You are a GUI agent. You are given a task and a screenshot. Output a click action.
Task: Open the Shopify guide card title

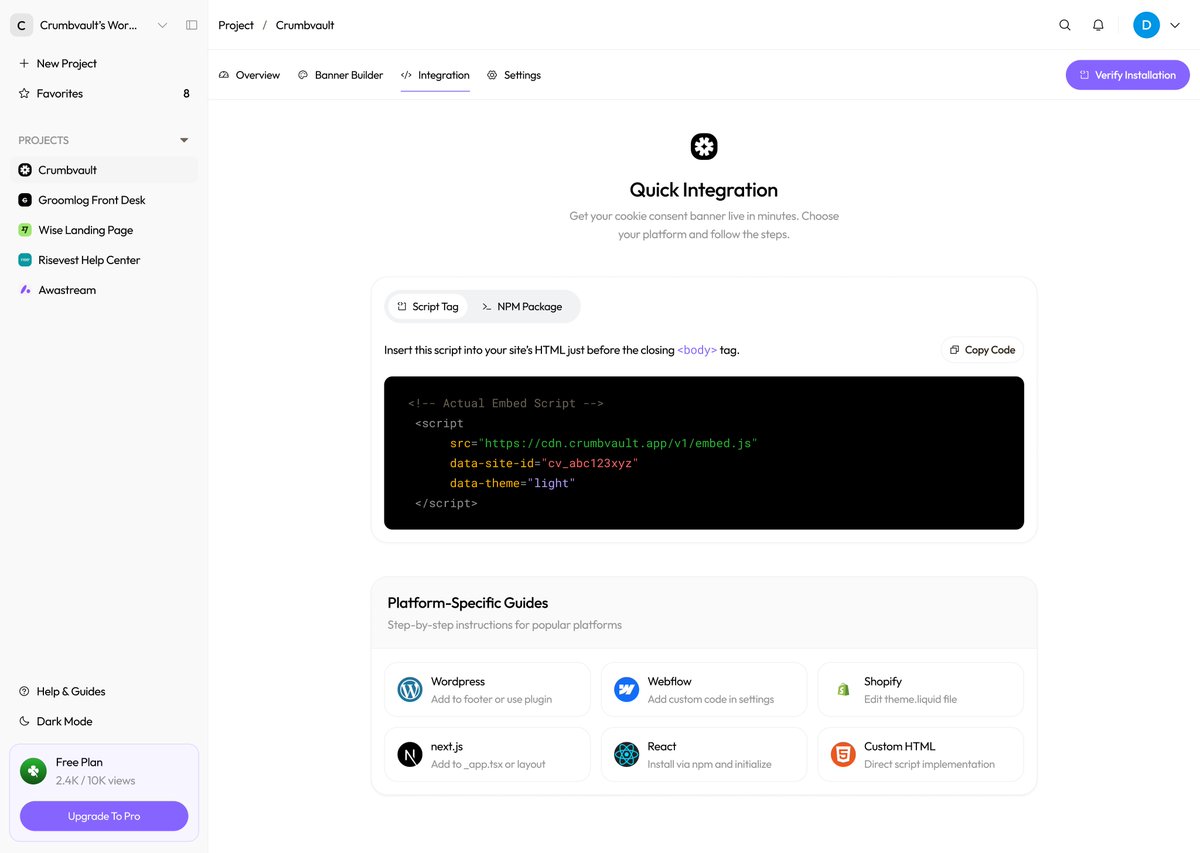pos(883,681)
